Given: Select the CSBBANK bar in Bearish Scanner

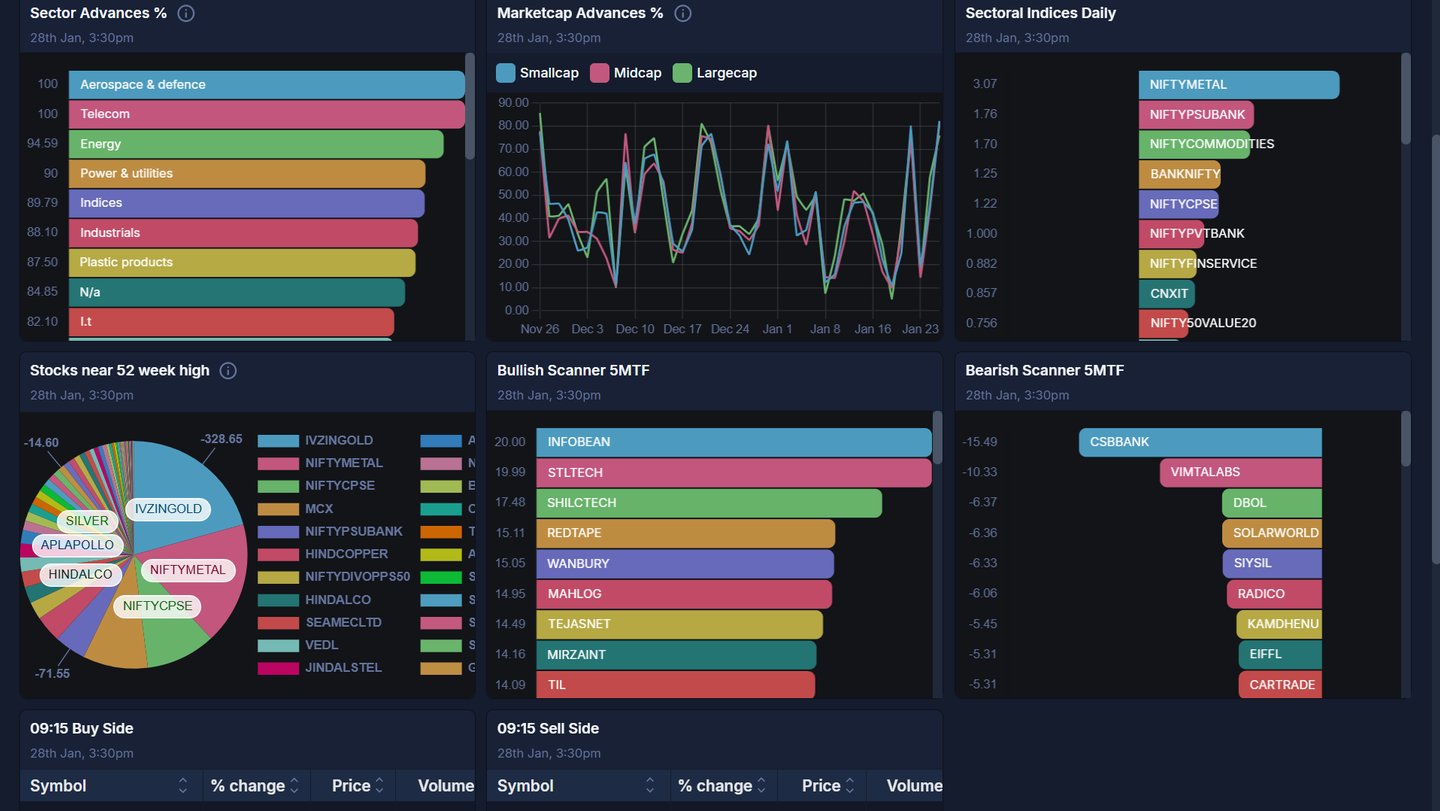Looking at the screenshot, I should tap(1200, 442).
